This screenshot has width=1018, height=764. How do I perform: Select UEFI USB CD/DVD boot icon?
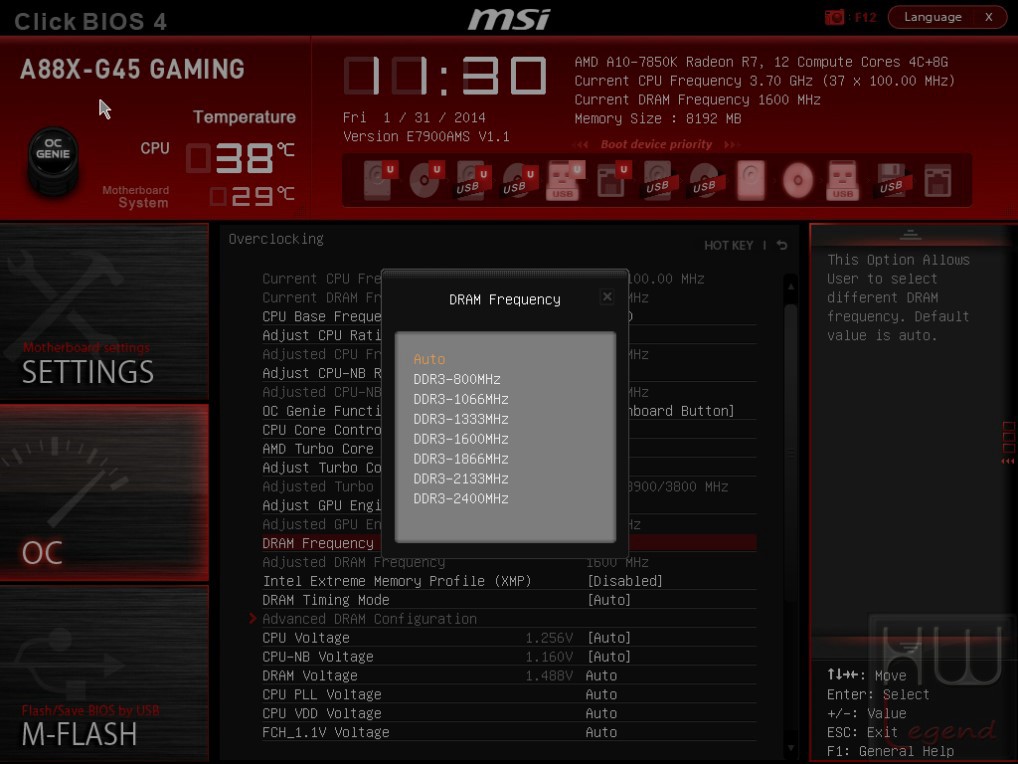click(x=518, y=180)
